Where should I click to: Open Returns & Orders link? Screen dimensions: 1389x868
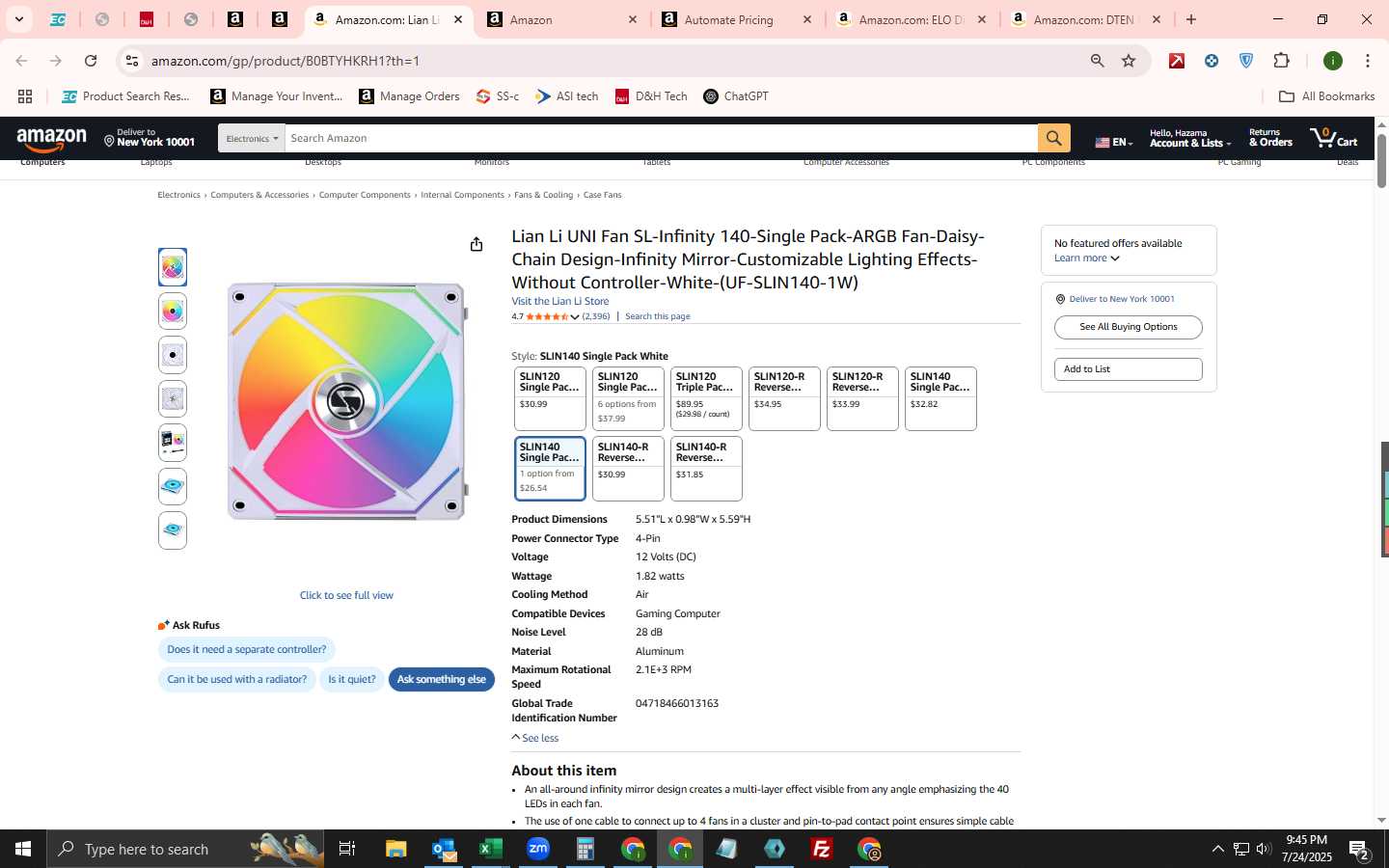coord(1269,138)
